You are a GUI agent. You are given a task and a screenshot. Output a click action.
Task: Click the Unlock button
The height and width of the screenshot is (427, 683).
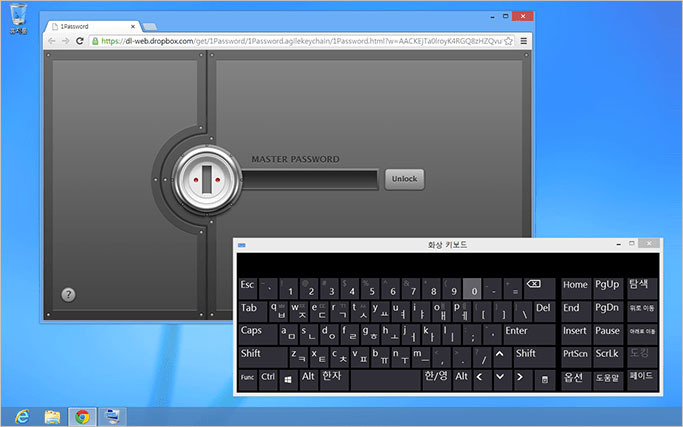404,179
